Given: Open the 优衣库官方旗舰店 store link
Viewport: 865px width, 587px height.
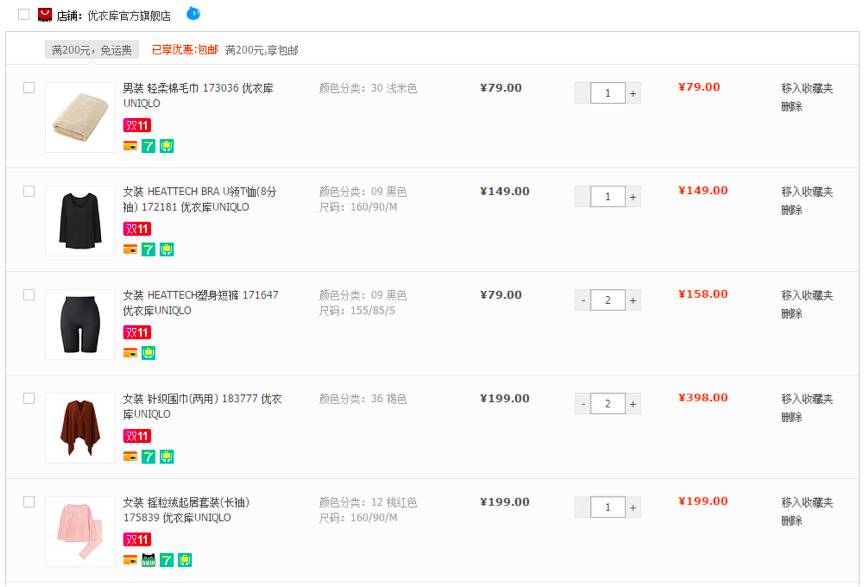Looking at the screenshot, I should point(129,16).
